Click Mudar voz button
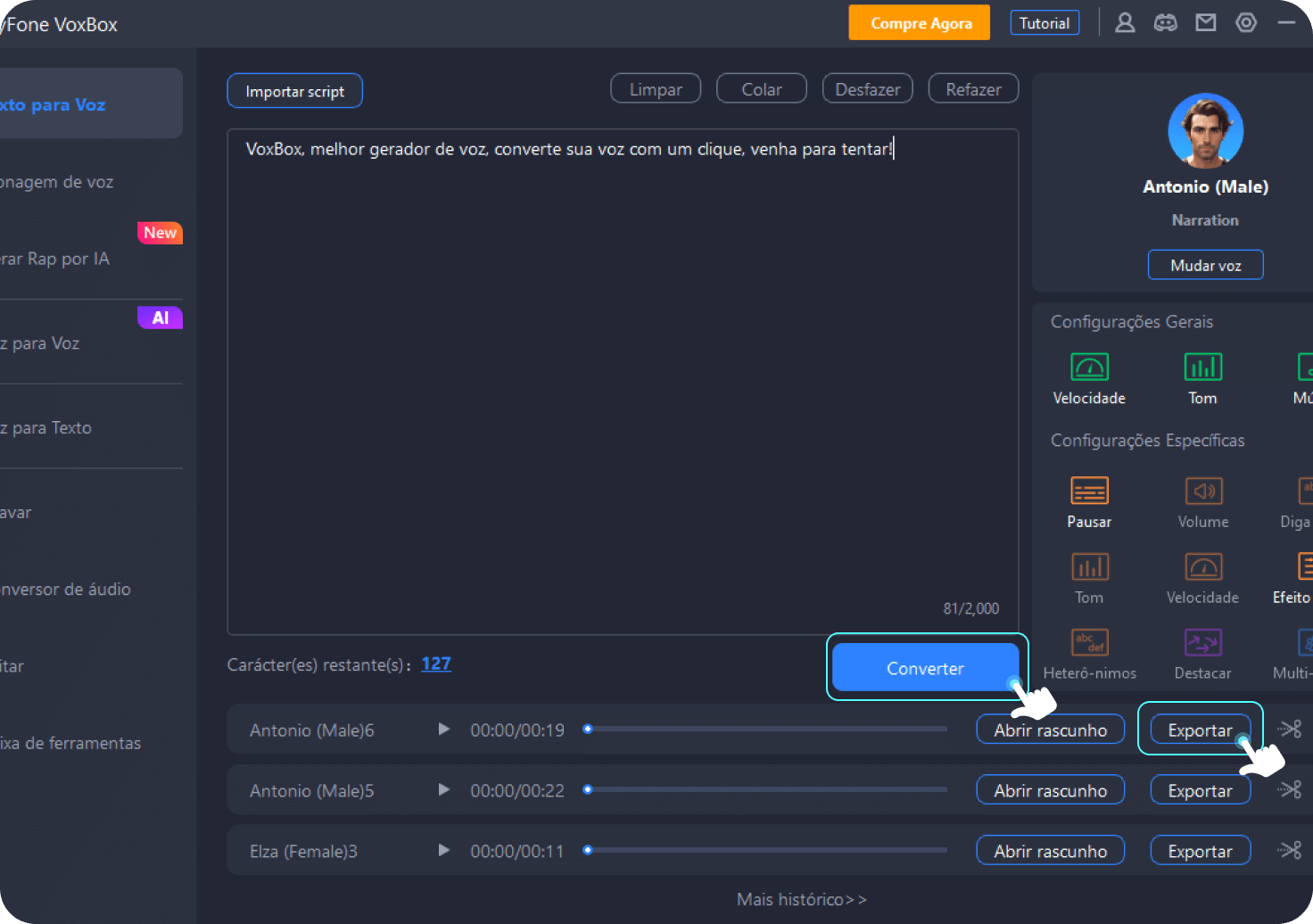This screenshot has width=1313, height=924. point(1205,265)
